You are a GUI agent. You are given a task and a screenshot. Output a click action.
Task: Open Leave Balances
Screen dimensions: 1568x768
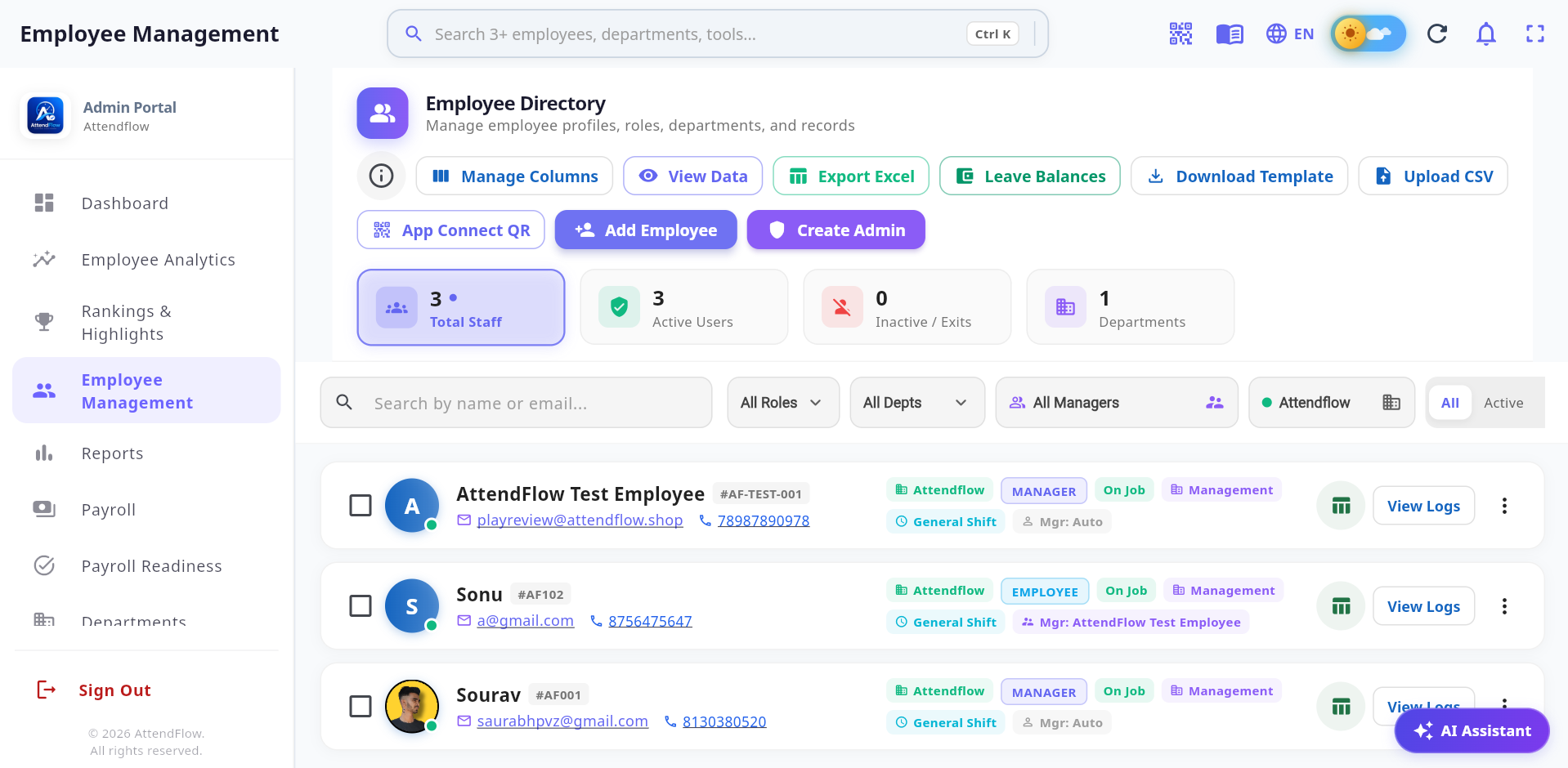click(x=1030, y=176)
